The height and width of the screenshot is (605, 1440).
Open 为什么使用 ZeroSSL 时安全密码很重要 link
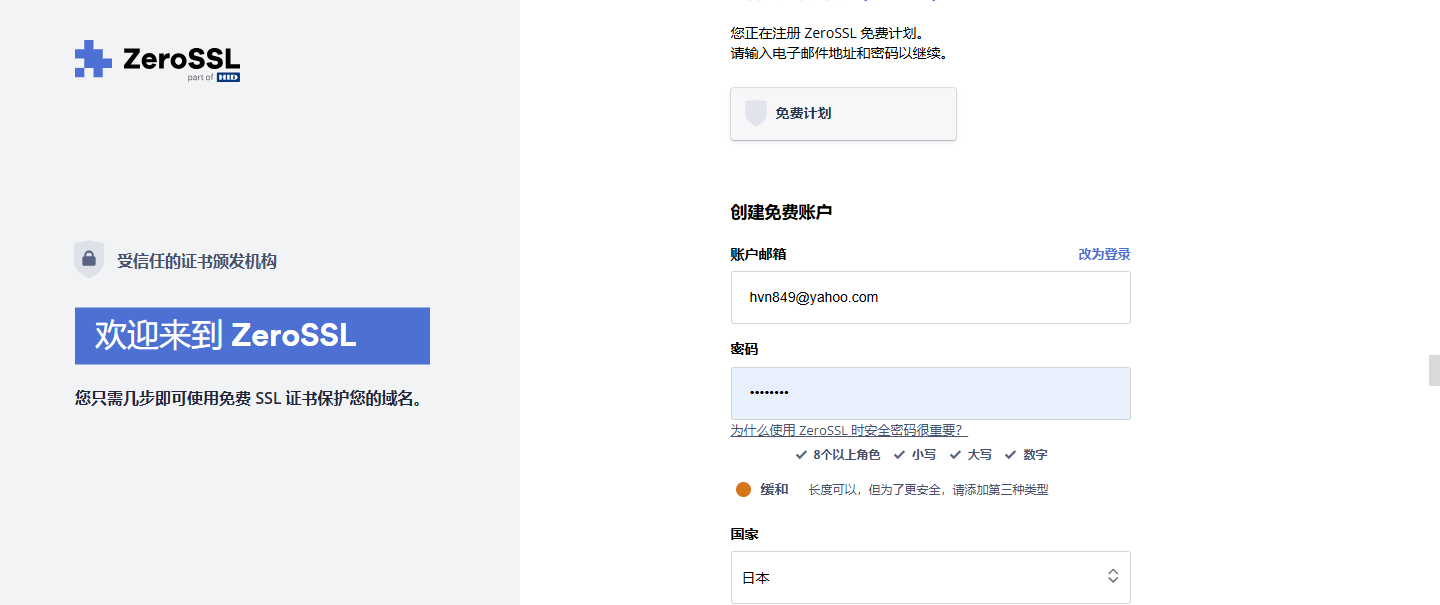tap(849, 430)
